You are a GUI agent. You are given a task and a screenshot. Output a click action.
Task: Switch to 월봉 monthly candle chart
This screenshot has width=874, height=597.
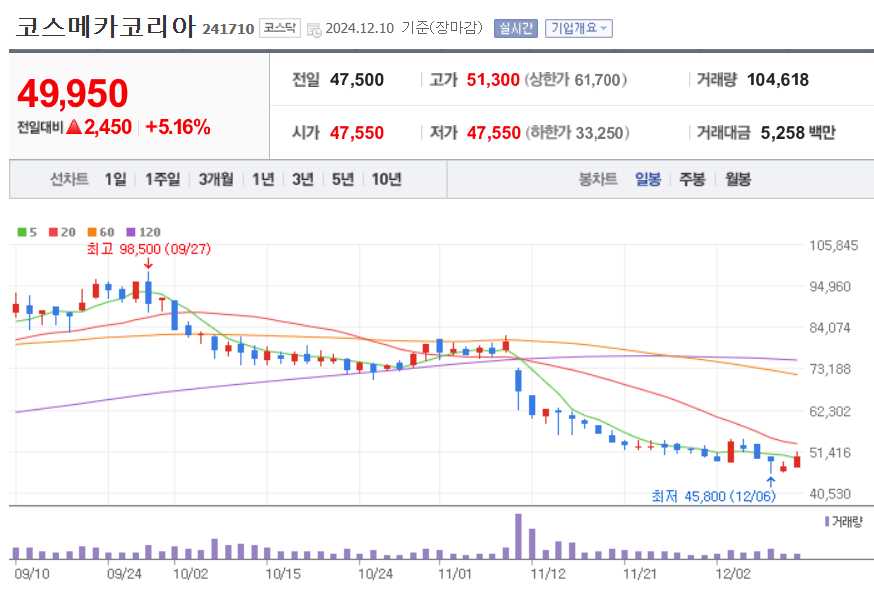click(x=737, y=179)
